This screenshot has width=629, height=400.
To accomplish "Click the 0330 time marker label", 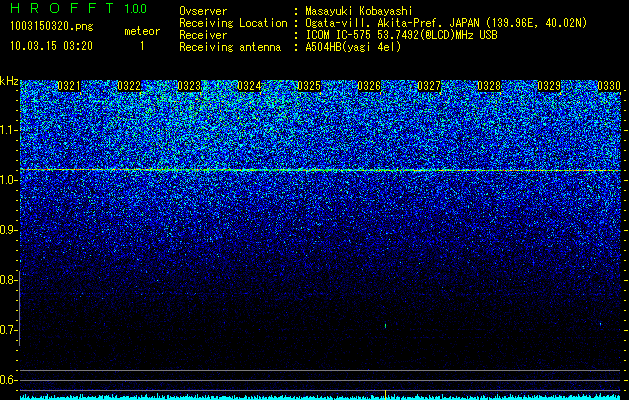I will pos(609,86).
